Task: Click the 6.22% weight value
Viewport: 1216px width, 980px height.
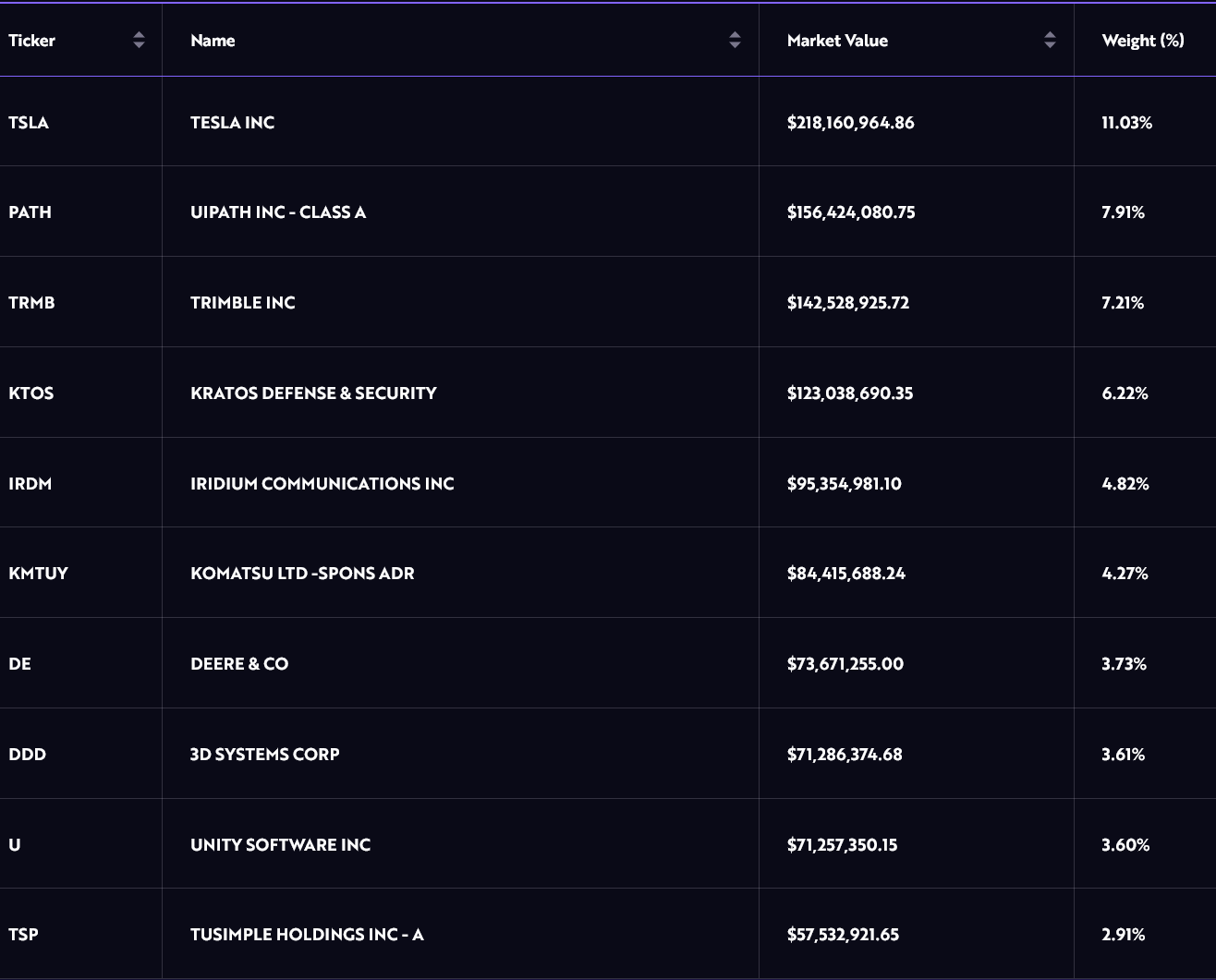Action: click(x=1125, y=393)
